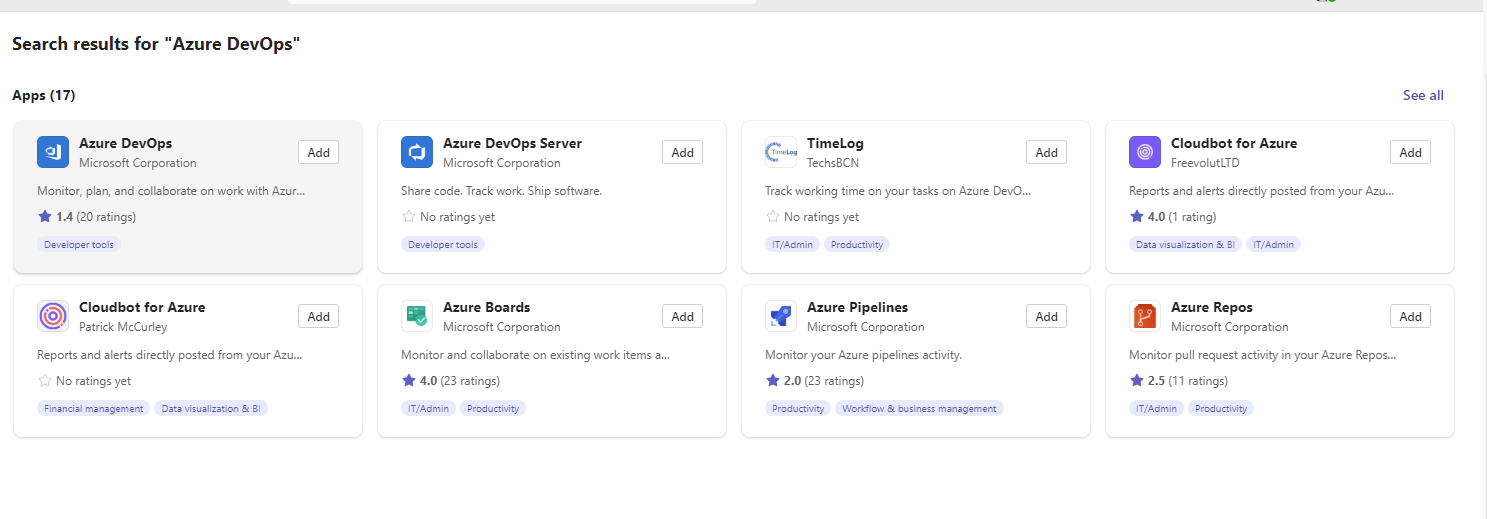
Task: Add Cloudbot for Azure by Patrick McCurley
Action: pos(319,316)
